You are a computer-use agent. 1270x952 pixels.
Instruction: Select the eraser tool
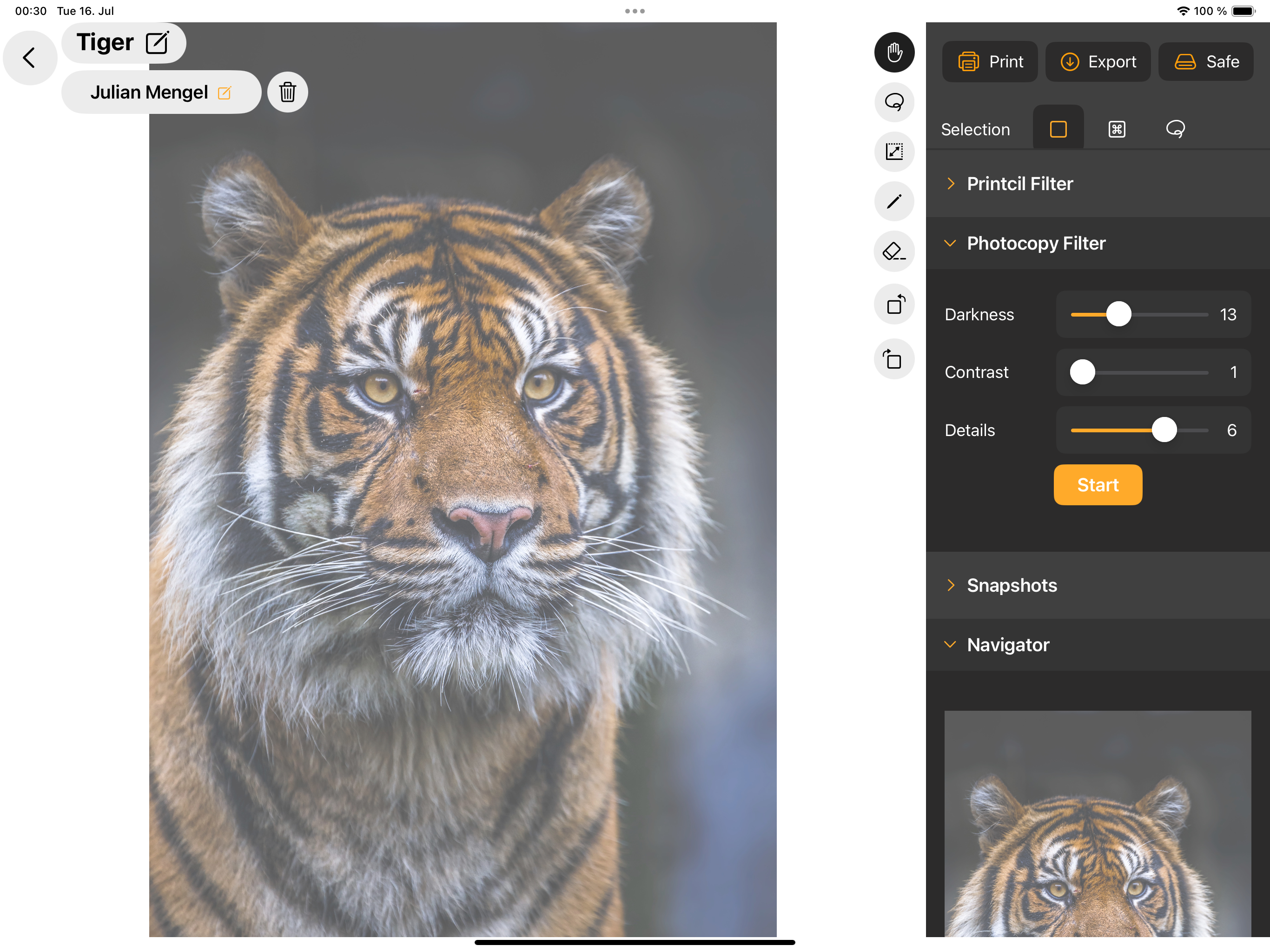pos(894,251)
